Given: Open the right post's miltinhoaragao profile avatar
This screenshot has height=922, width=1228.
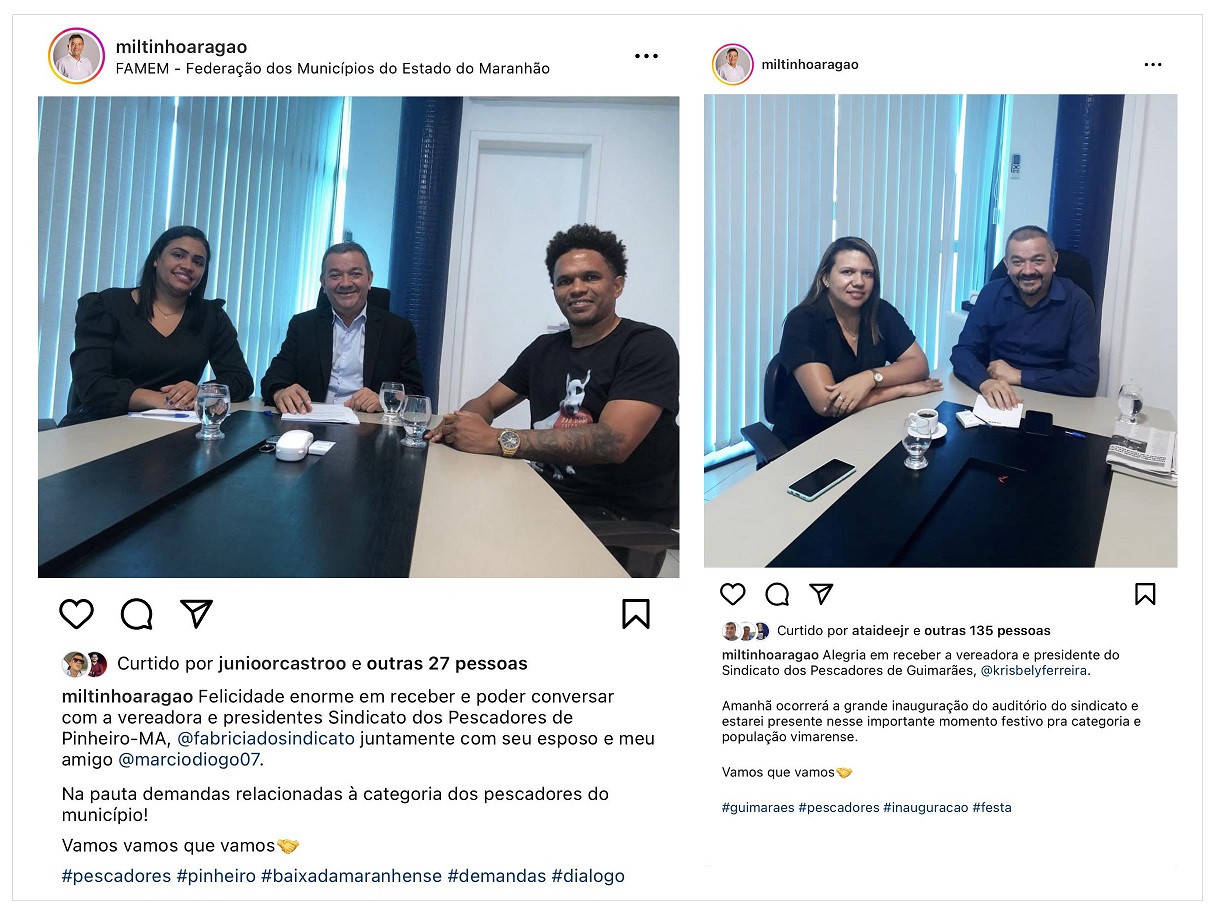Looking at the screenshot, I should point(733,65).
